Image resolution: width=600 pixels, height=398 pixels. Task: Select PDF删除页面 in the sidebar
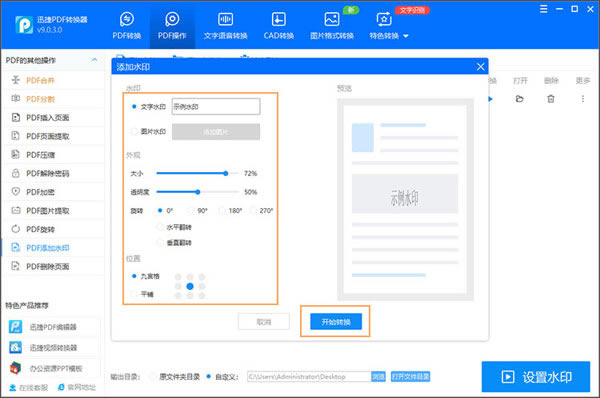tap(52, 266)
